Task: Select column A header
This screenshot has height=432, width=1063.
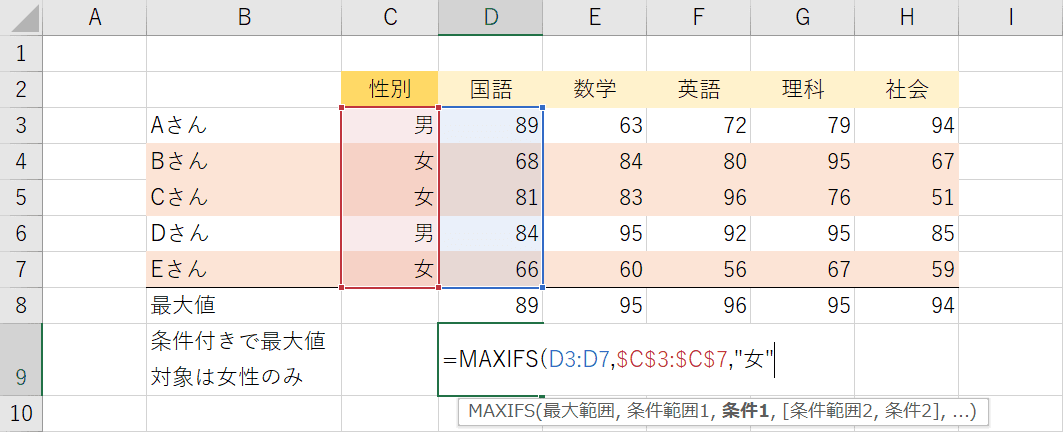Action: pyautogui.click(x=94, y=18)
